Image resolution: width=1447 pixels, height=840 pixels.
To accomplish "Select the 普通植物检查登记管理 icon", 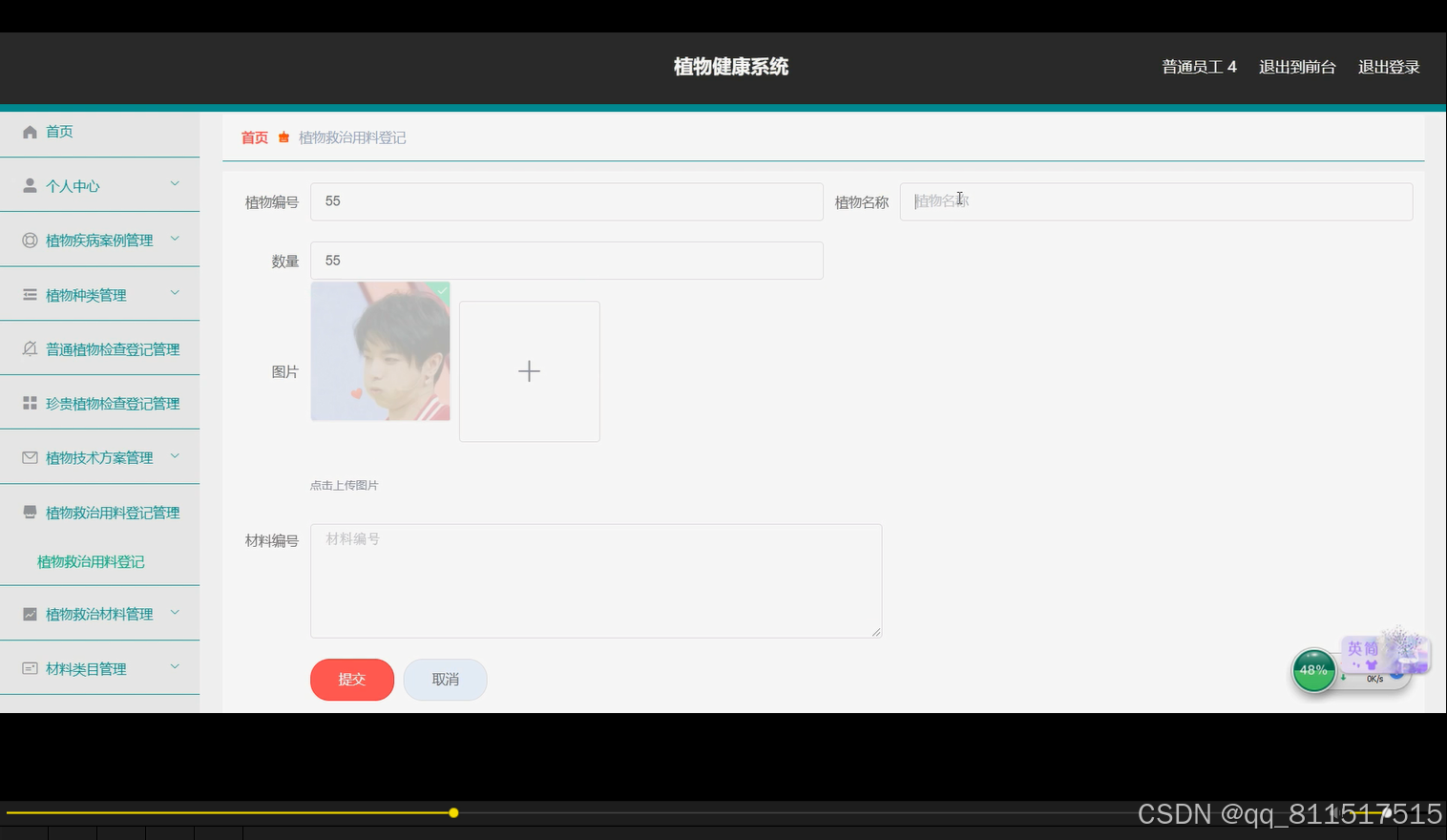I will [x=30, y=348].
